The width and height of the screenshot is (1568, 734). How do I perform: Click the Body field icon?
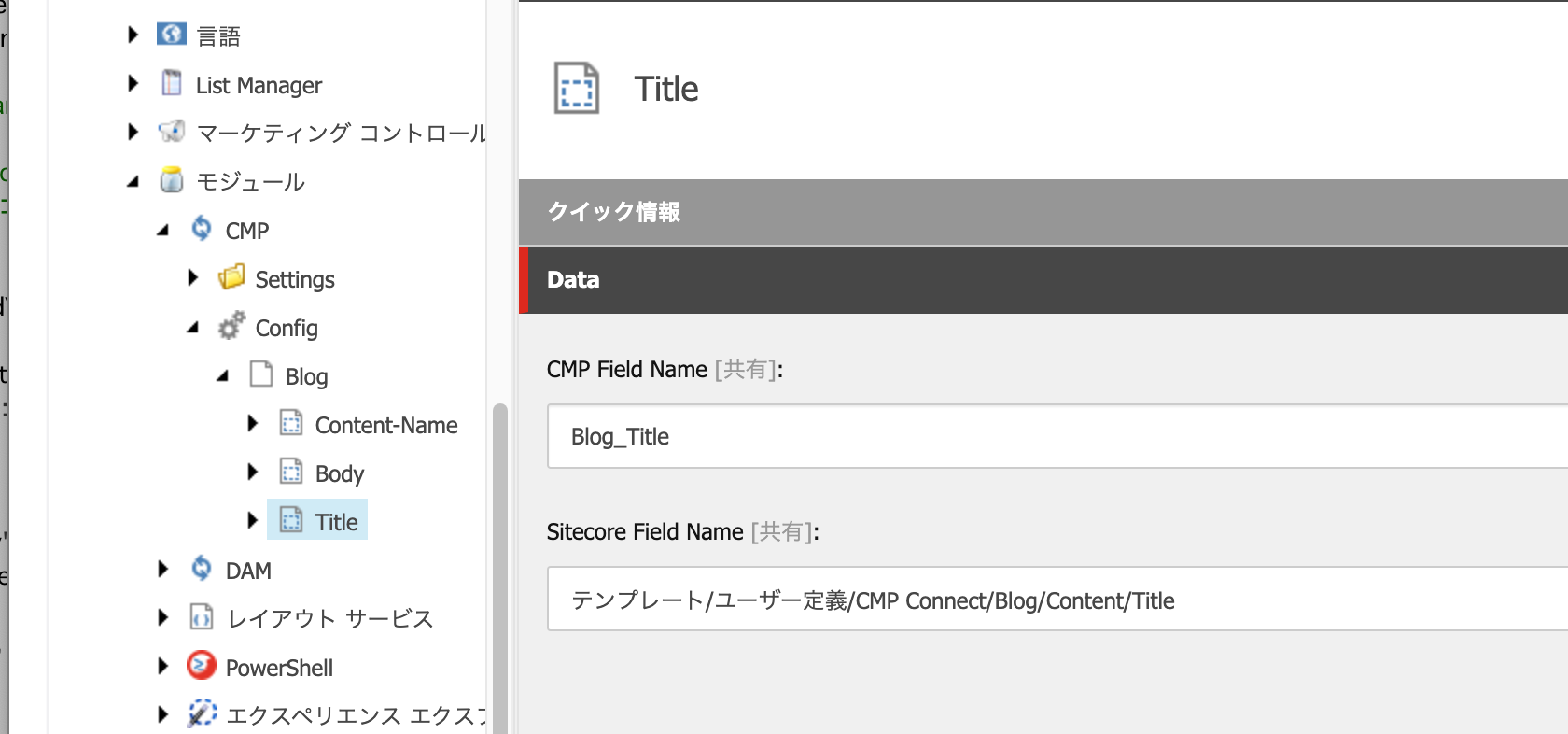291,472
